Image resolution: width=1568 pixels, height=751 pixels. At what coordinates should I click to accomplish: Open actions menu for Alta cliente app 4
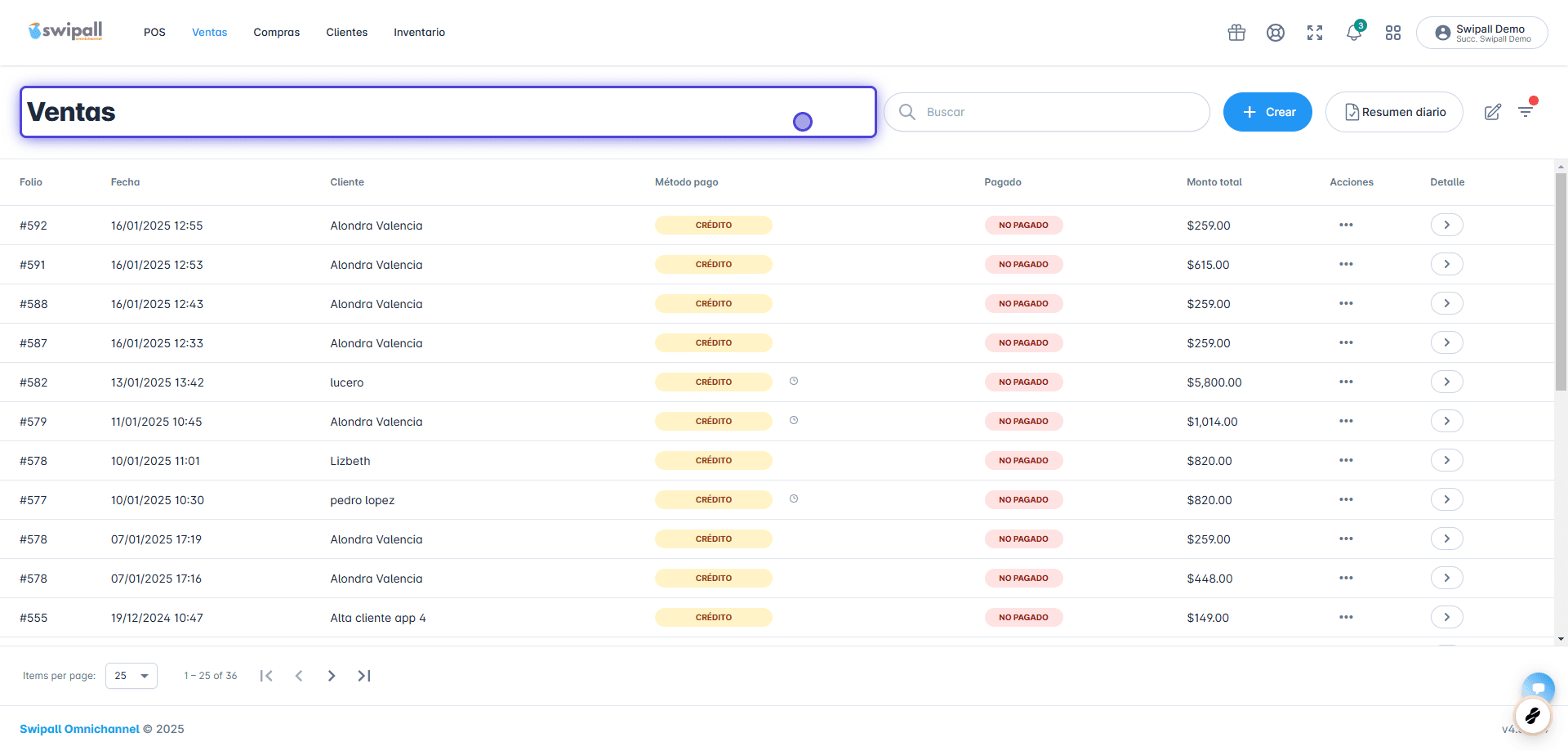[1346, 617]
